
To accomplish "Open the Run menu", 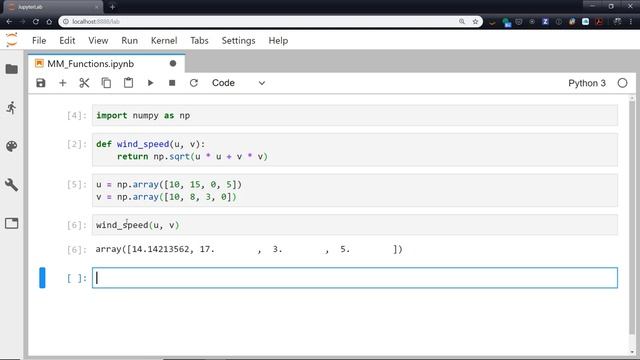I will (129, 40).
